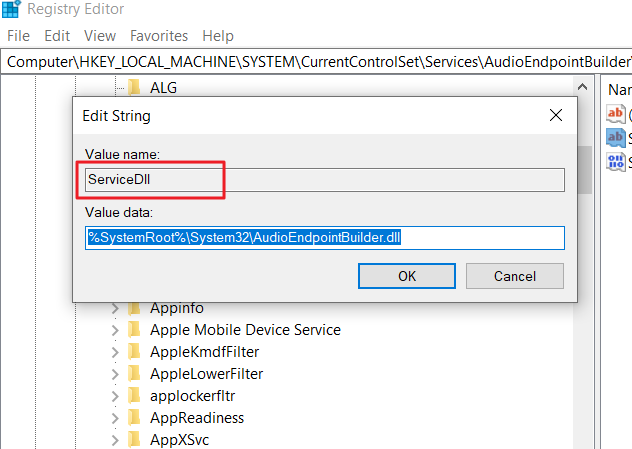Close the Edit String dialog
This screenshot has width=632, height=449.
tap(556, 116)
